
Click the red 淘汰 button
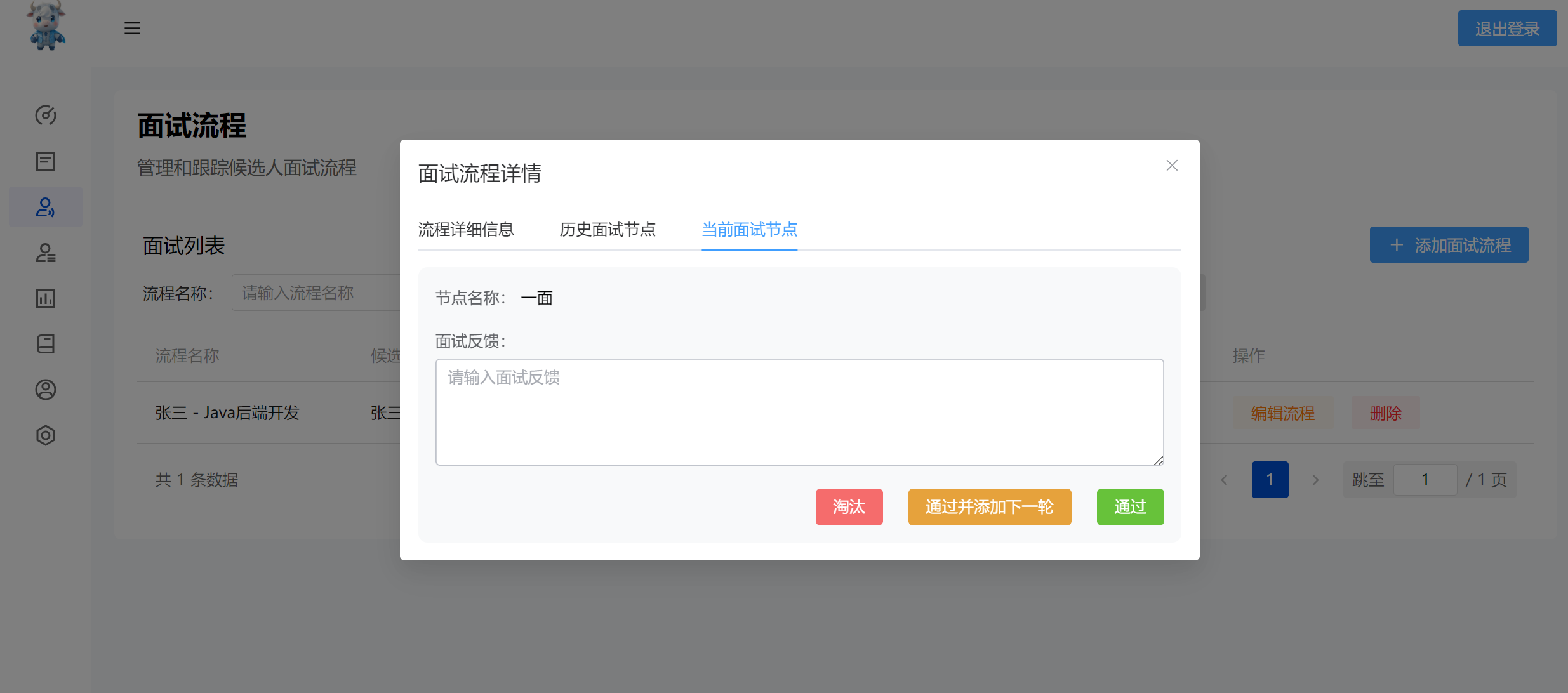[849, 507]
